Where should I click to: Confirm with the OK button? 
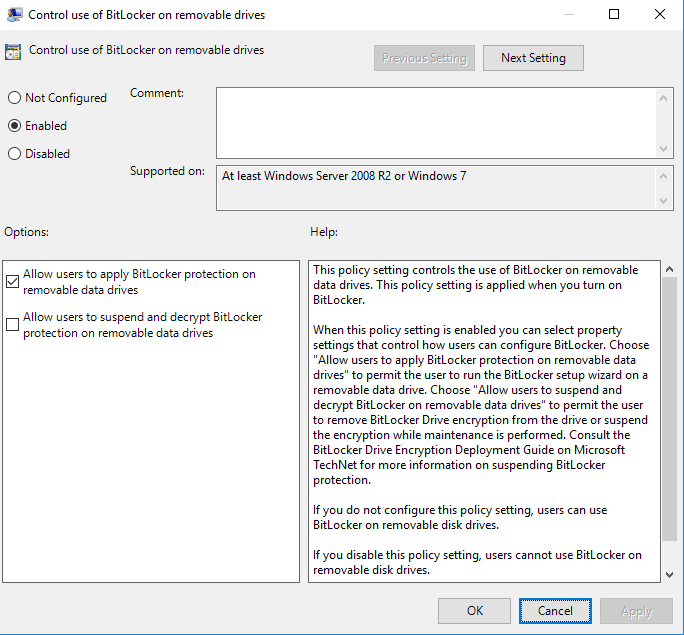click(x=475, y=611)
